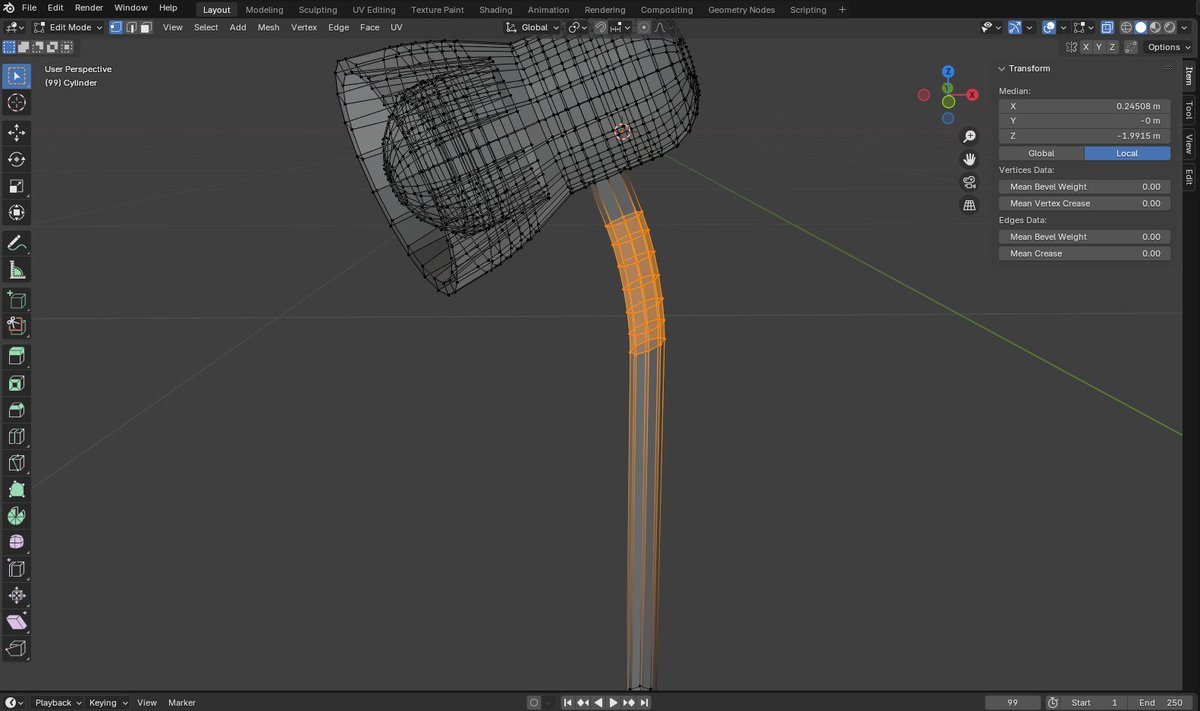Screen dimensions: 1200x711
Task: Switch to the Sculpting workspace tab
Action: pos(317,9)
